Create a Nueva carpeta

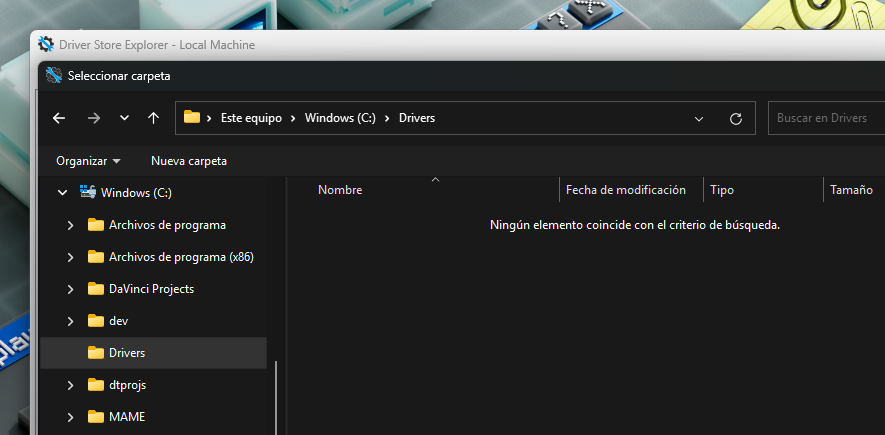point(189,161)
